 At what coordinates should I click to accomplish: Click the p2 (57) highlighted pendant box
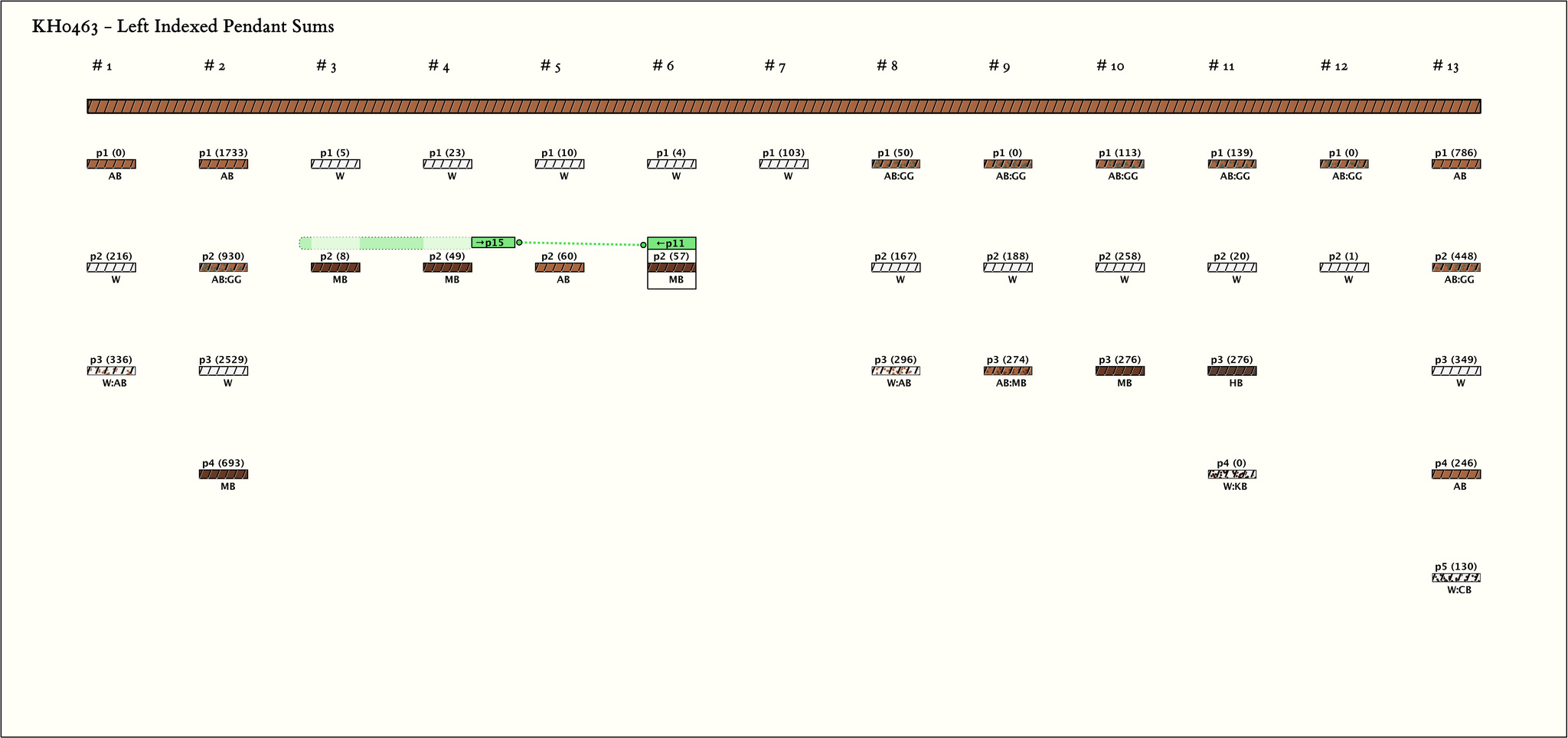click(671, 268)
